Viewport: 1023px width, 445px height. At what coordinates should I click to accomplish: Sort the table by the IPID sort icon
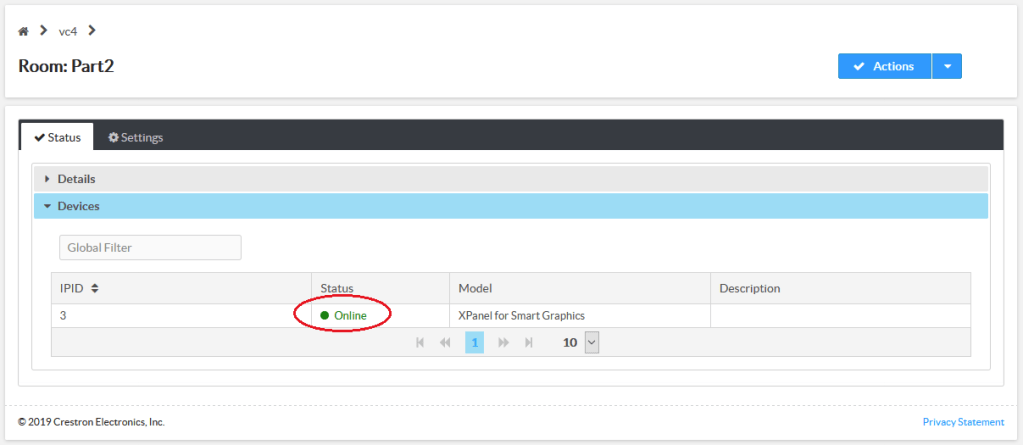click(94, 289)
